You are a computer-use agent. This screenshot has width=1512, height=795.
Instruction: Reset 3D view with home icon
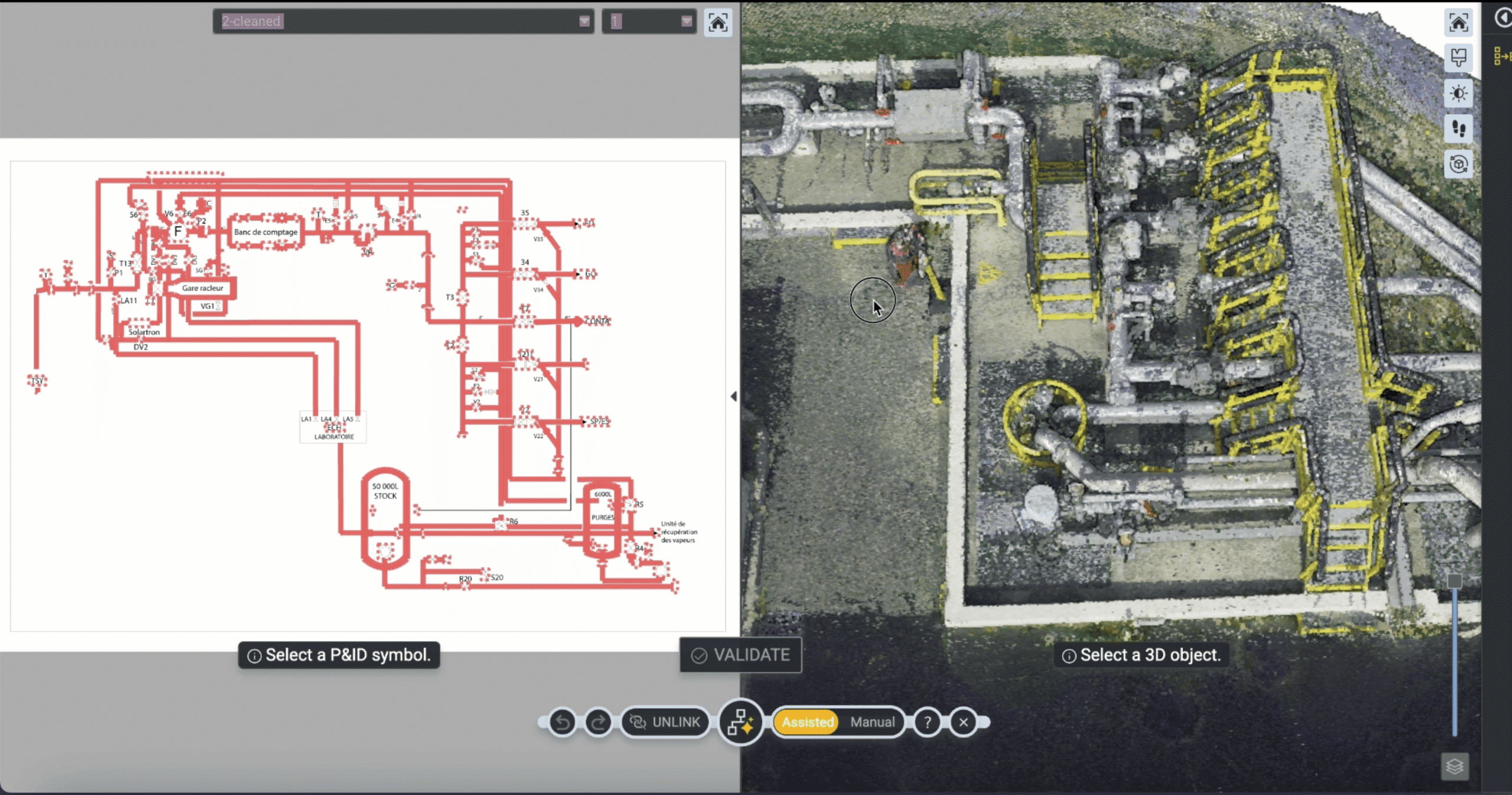tap(1458, 24)
